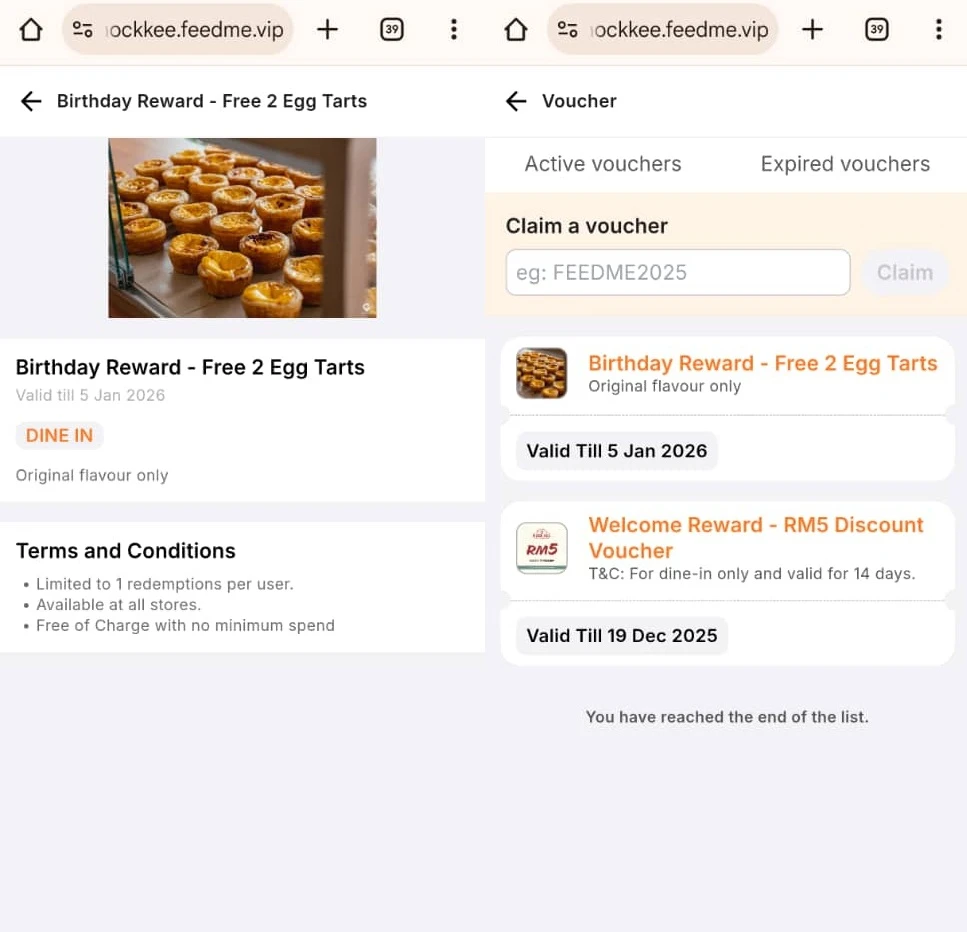This screenshot has width=967, height=932.
Task: Tap the egg tarts voucher thumbnail
Action: click(x=542, y=373)
